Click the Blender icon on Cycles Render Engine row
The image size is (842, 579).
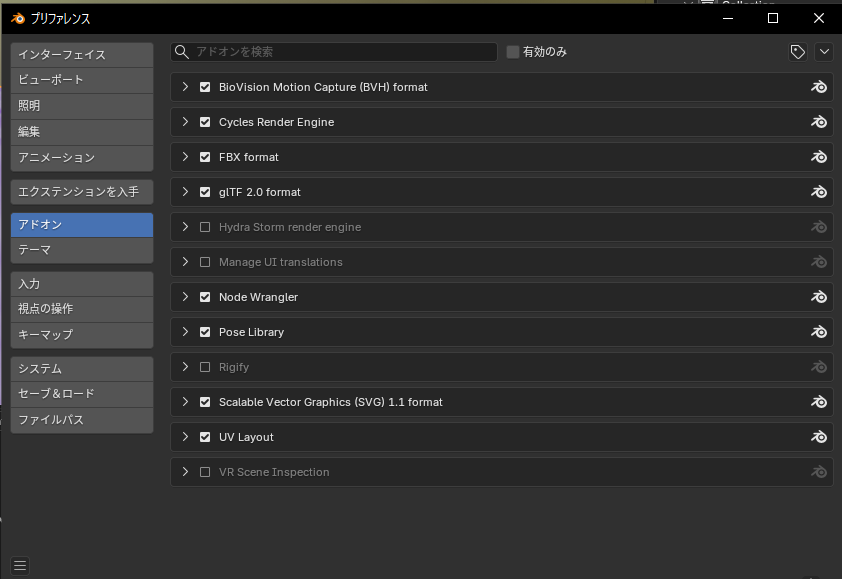pyautogui.click(x=819, y=122)
